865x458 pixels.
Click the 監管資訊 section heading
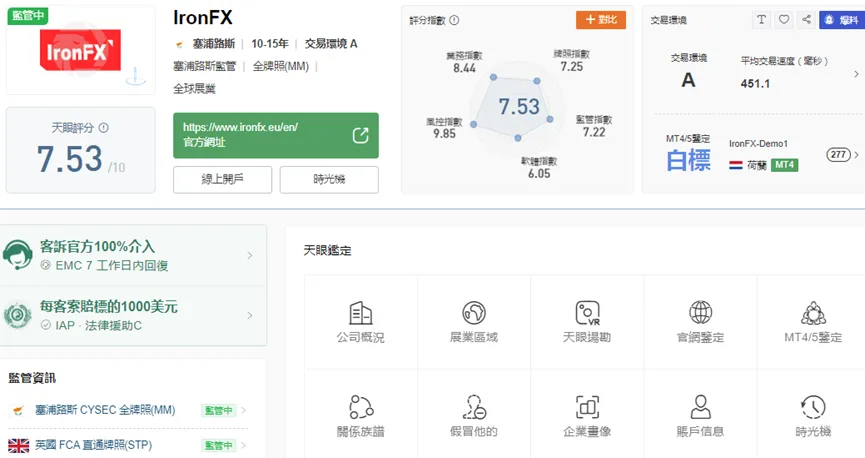32,378
